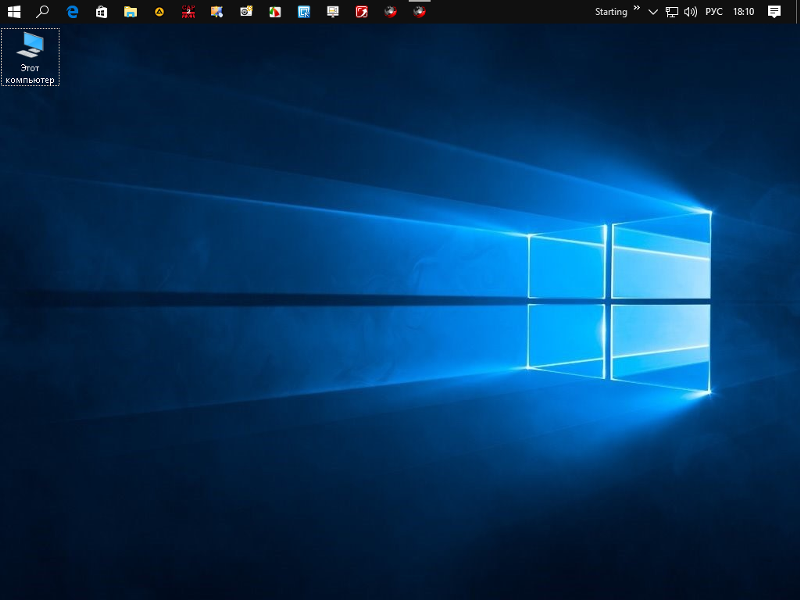Select the Этот компьютер desktop icon
This screenshot has height=600, width=800.
point(30,57)
